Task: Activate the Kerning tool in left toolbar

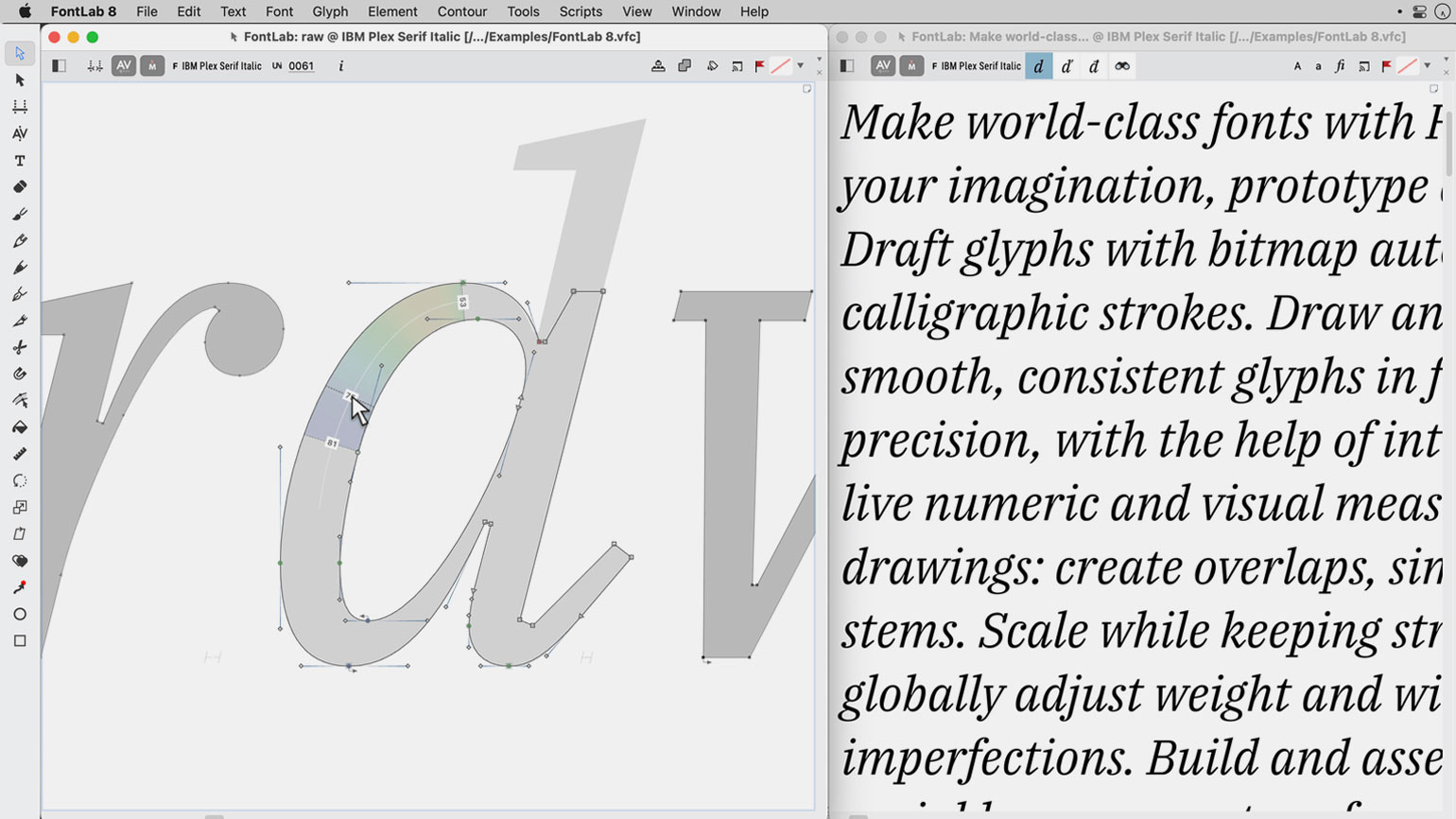Action: click(x=20, y=133)
